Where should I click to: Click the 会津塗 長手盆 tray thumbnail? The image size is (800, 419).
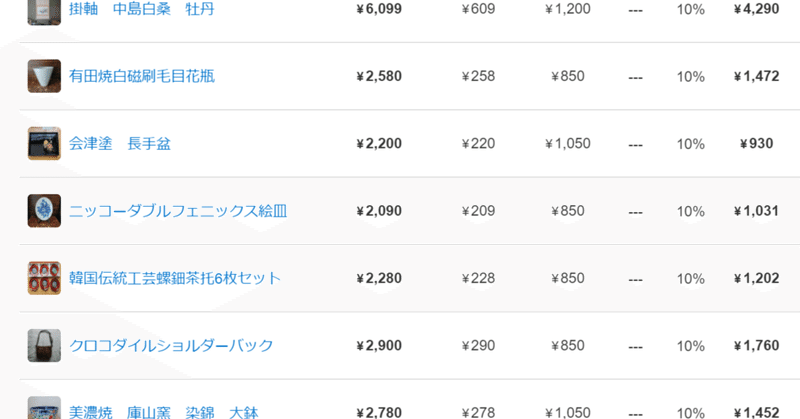click(44, 143)
